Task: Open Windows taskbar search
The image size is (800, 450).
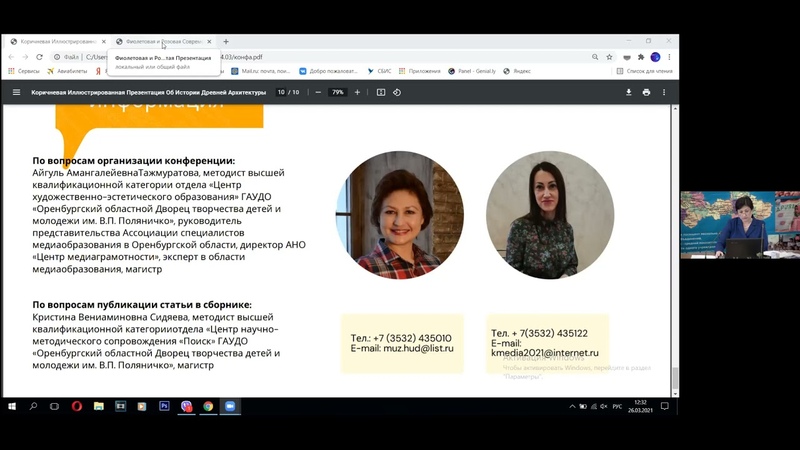Action: coord(33,406)
